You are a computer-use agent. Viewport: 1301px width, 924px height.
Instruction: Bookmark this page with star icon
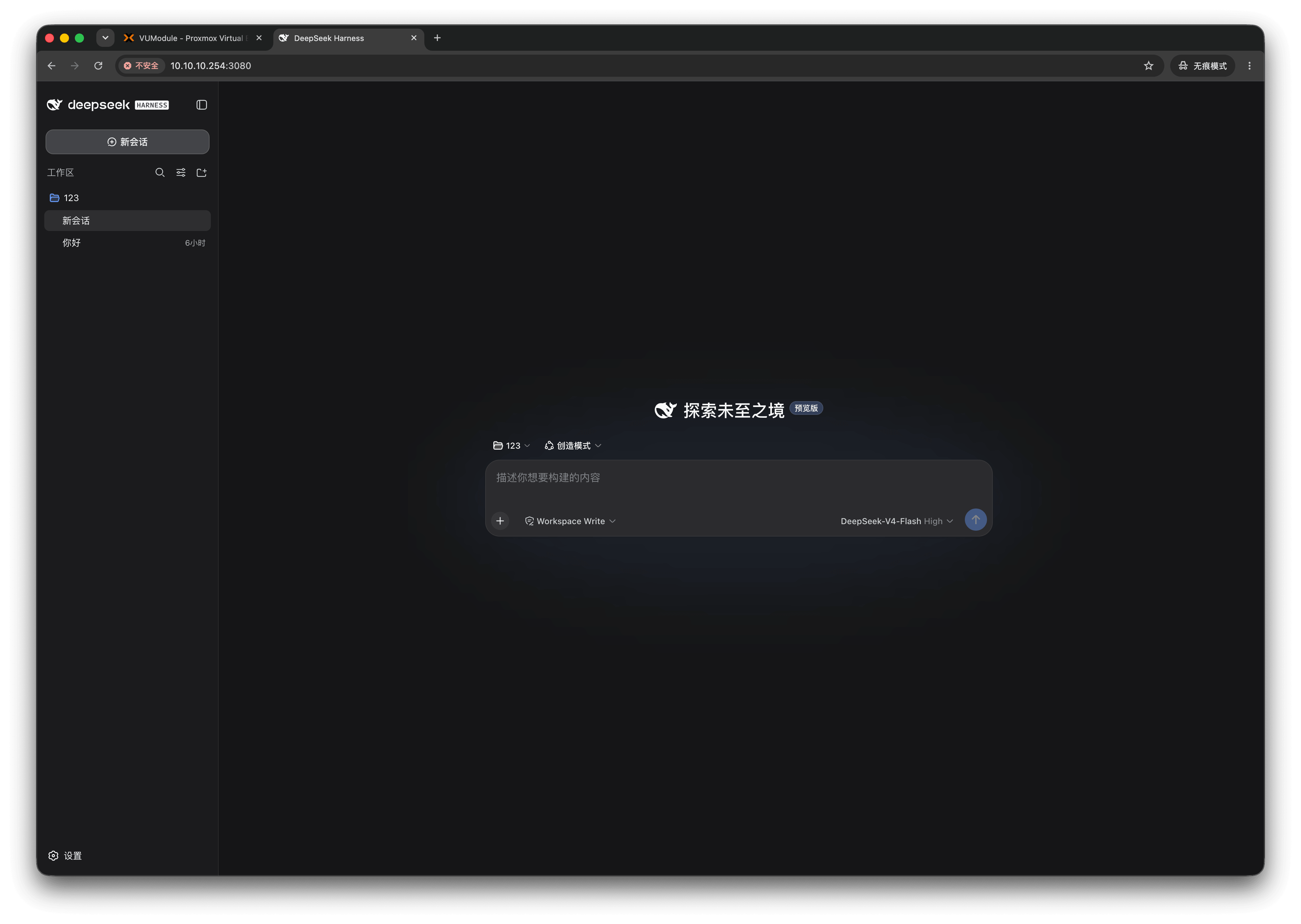(x=1148, y=66)
